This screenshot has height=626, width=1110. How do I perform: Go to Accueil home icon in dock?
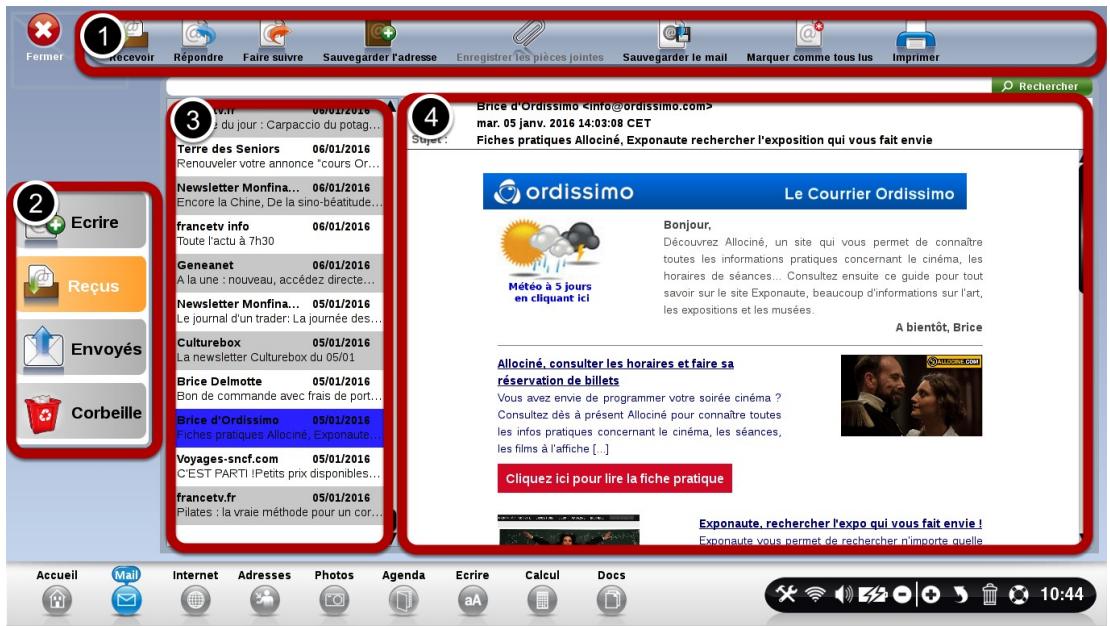tap(57, 600)
